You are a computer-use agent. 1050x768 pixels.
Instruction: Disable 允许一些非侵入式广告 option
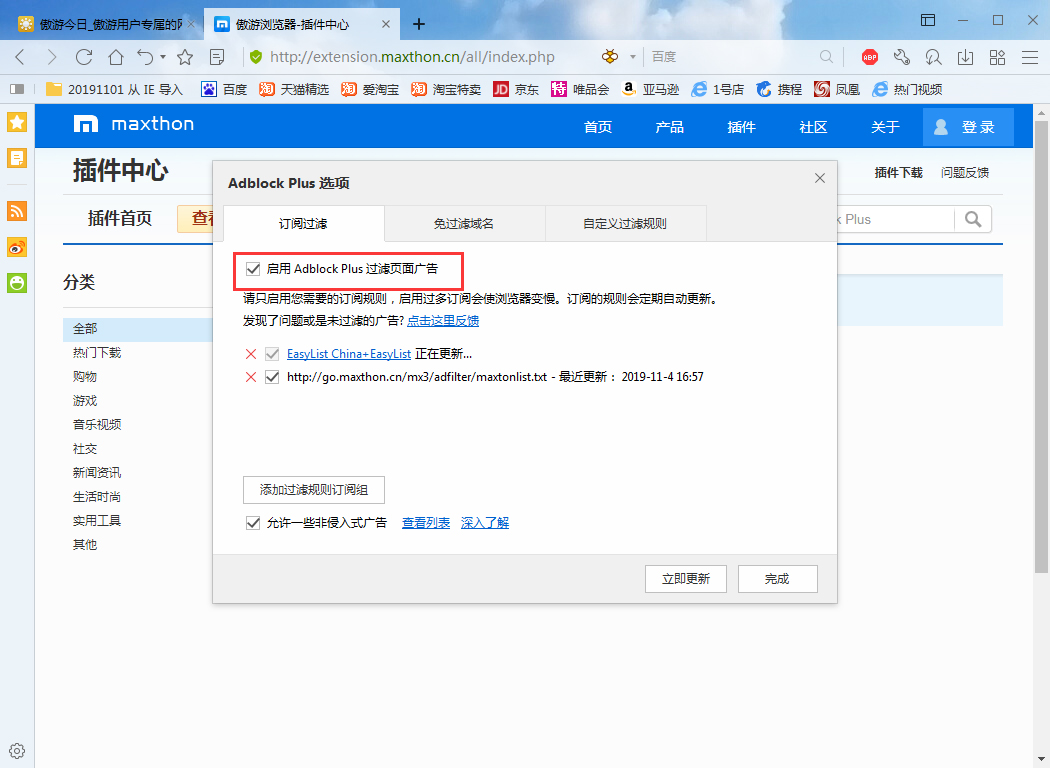point(253,522)
